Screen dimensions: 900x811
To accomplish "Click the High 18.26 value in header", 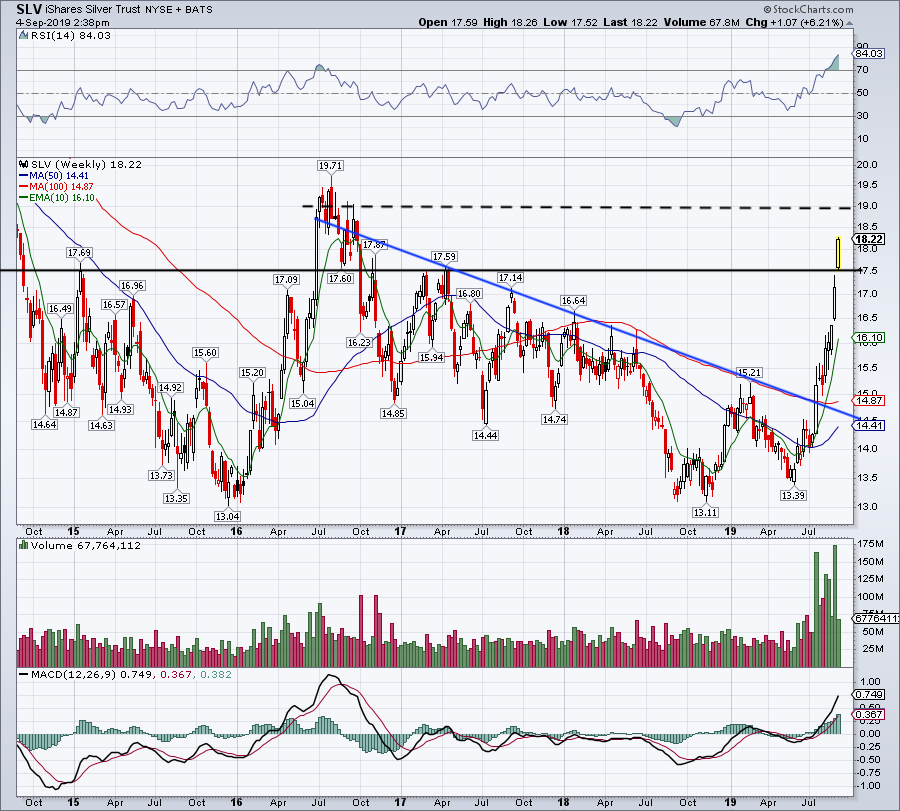I will pos(510,23).
